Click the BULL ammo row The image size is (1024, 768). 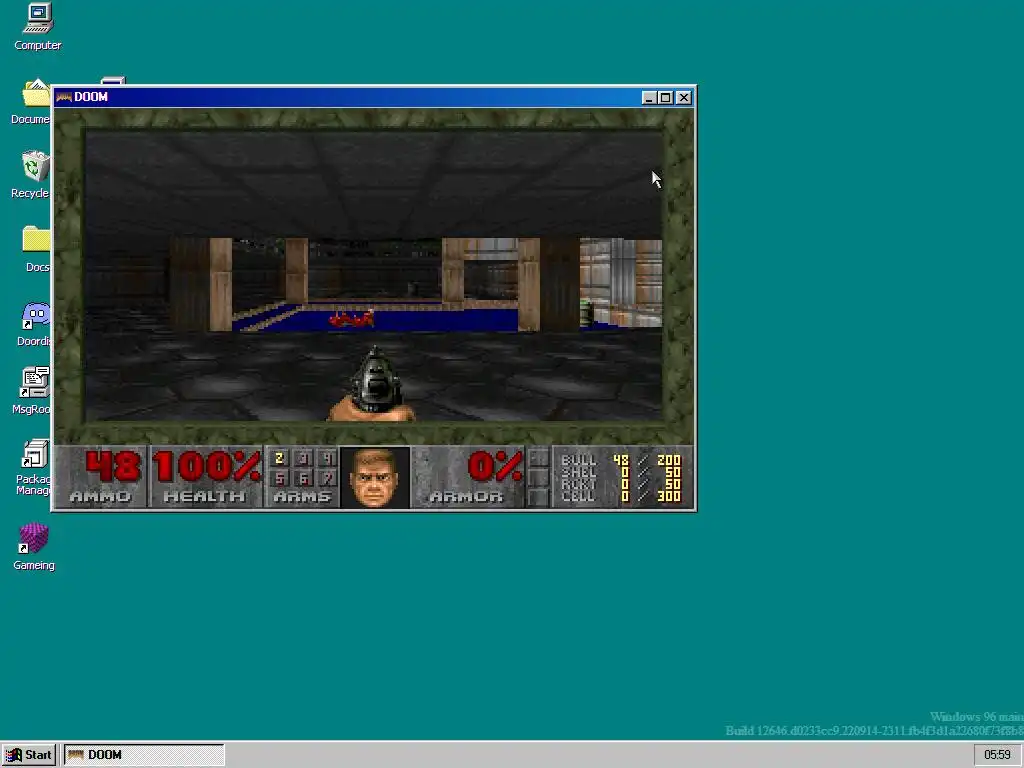click(620, 460)
